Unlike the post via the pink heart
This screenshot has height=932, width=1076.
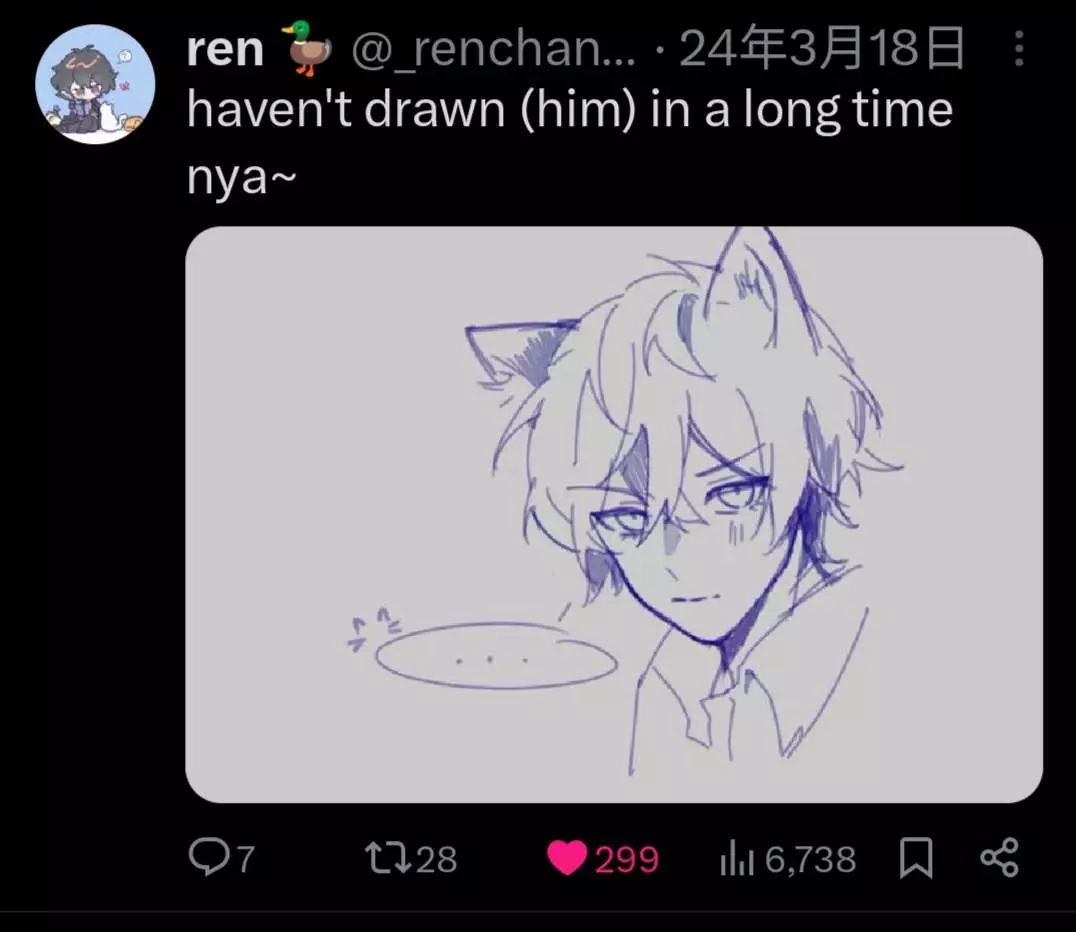tap(567, 858)
